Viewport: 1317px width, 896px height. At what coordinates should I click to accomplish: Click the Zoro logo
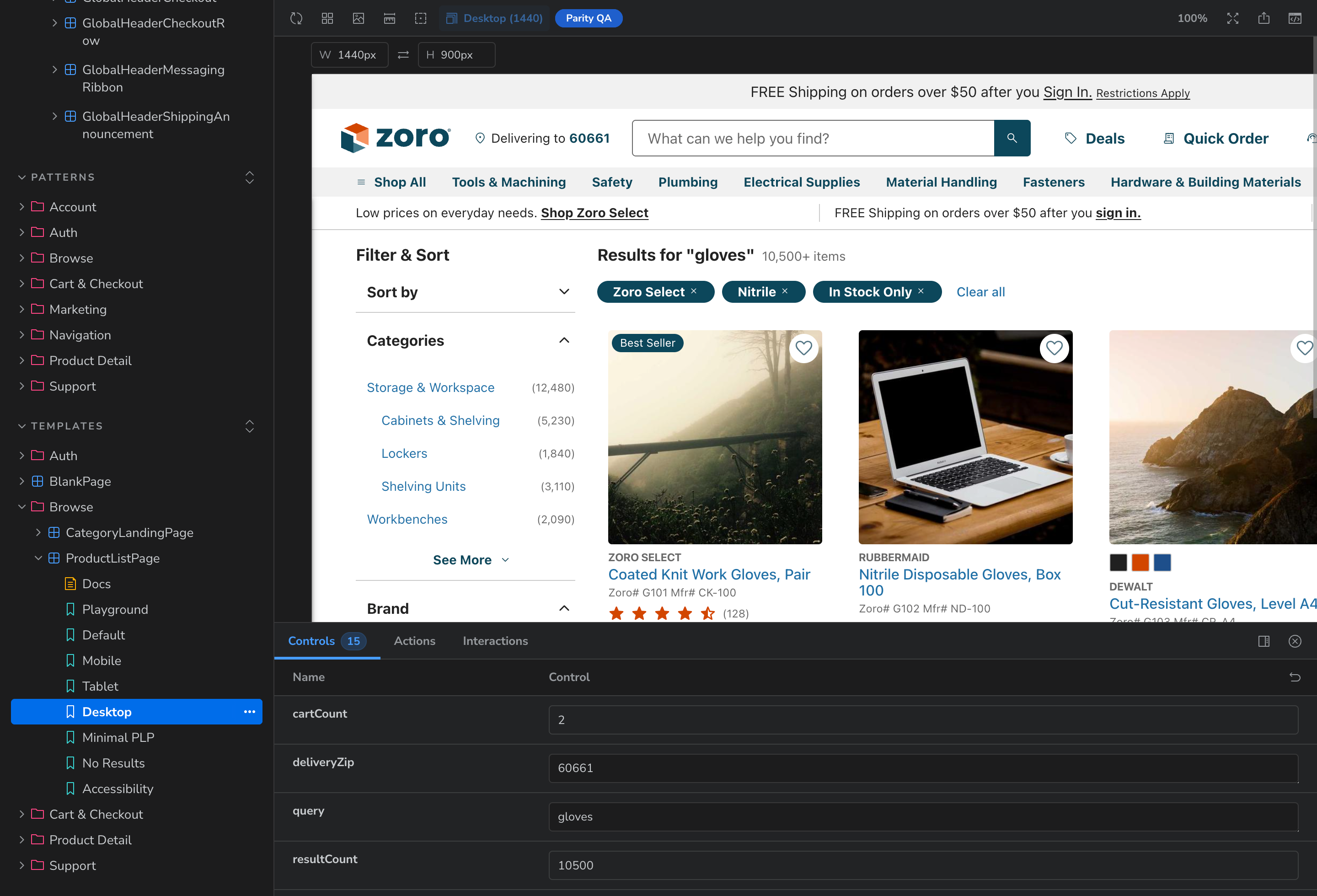(396, 138)
